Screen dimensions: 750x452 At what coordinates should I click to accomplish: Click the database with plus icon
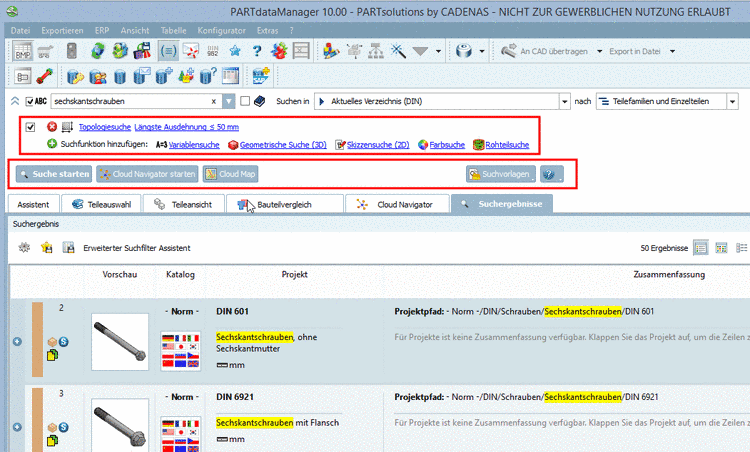pos(164,76)
